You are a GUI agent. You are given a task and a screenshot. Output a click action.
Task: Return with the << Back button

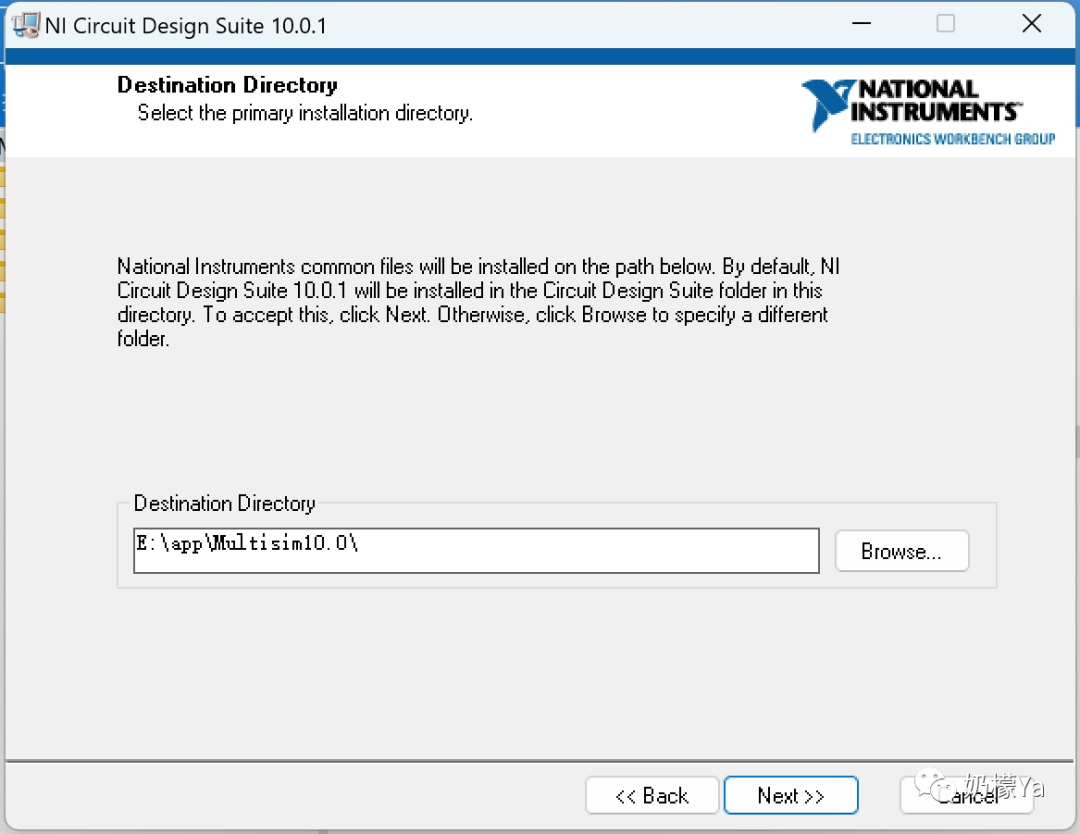(652, 795)
